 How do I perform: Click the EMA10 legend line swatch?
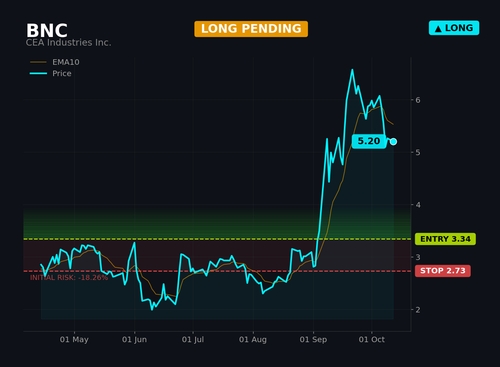click(38, 62)
